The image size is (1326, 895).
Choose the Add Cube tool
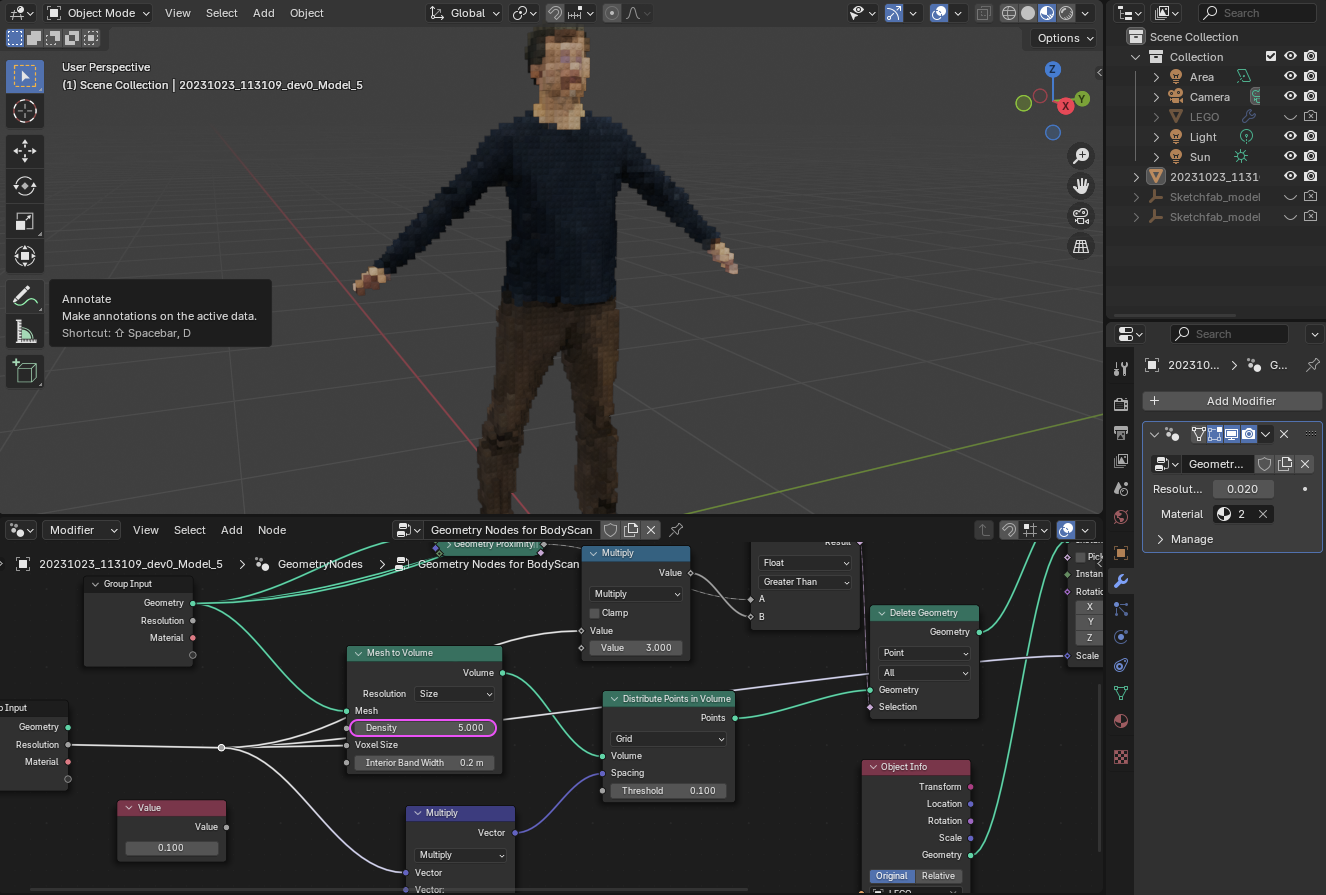click(25, 371)
